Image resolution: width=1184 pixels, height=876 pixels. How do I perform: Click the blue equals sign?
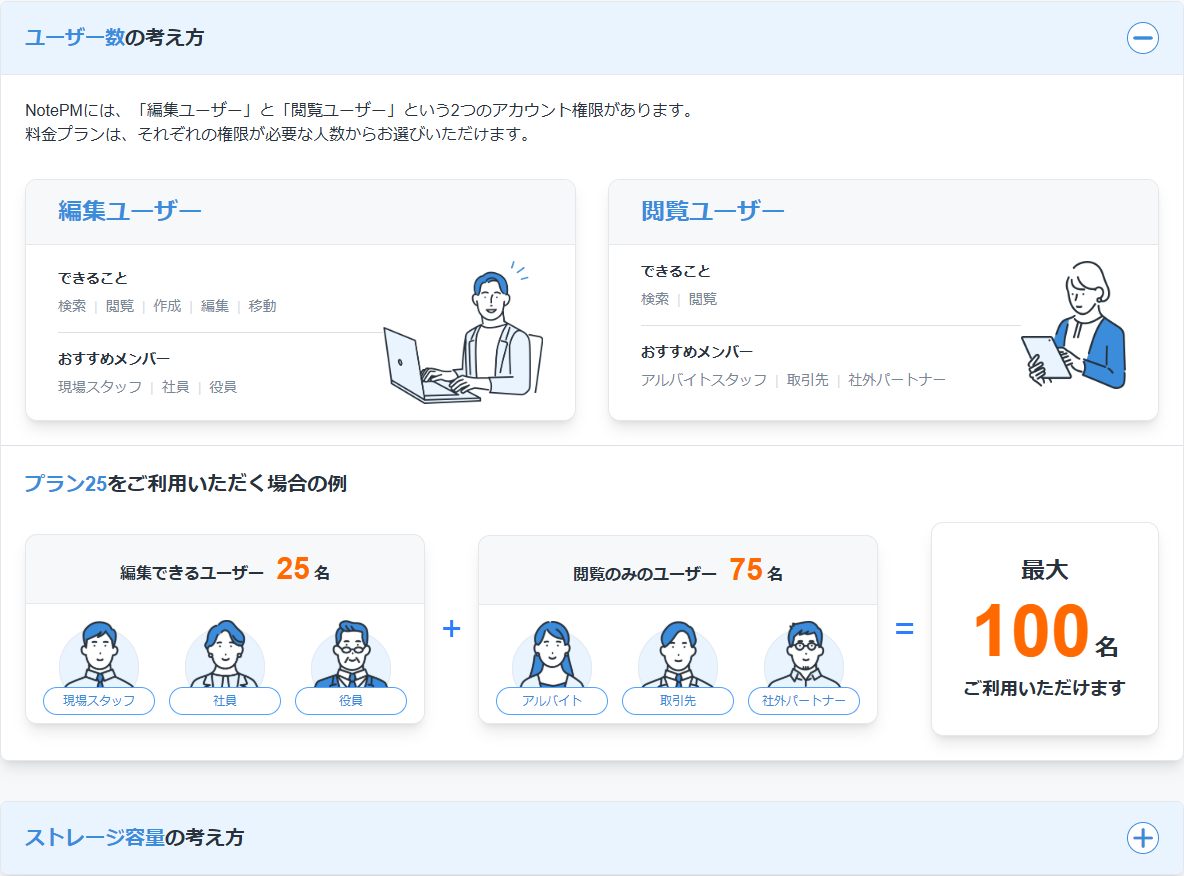pyautogui.click(x=905, y=628)
